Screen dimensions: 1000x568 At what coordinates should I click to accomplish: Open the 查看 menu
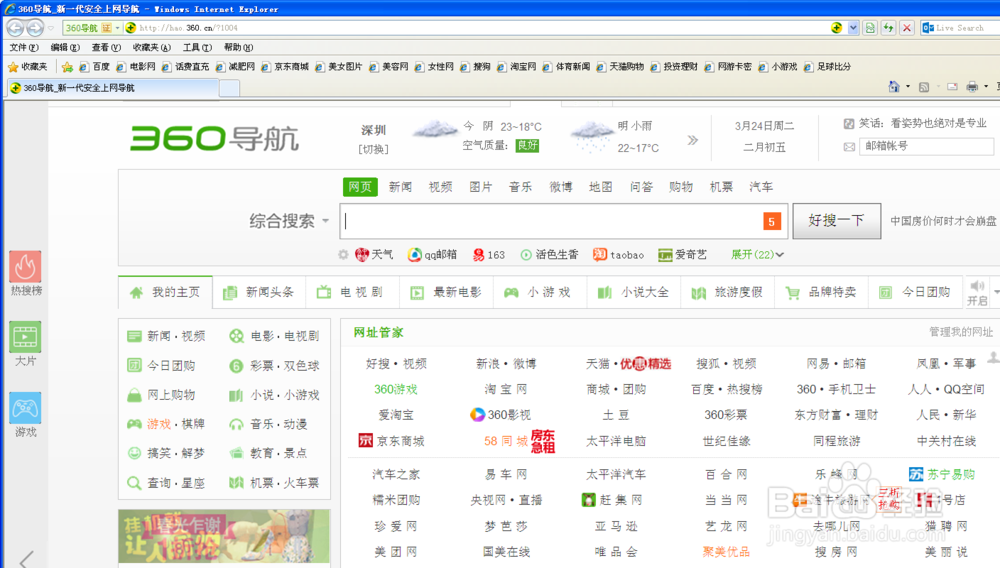[106, 47]
